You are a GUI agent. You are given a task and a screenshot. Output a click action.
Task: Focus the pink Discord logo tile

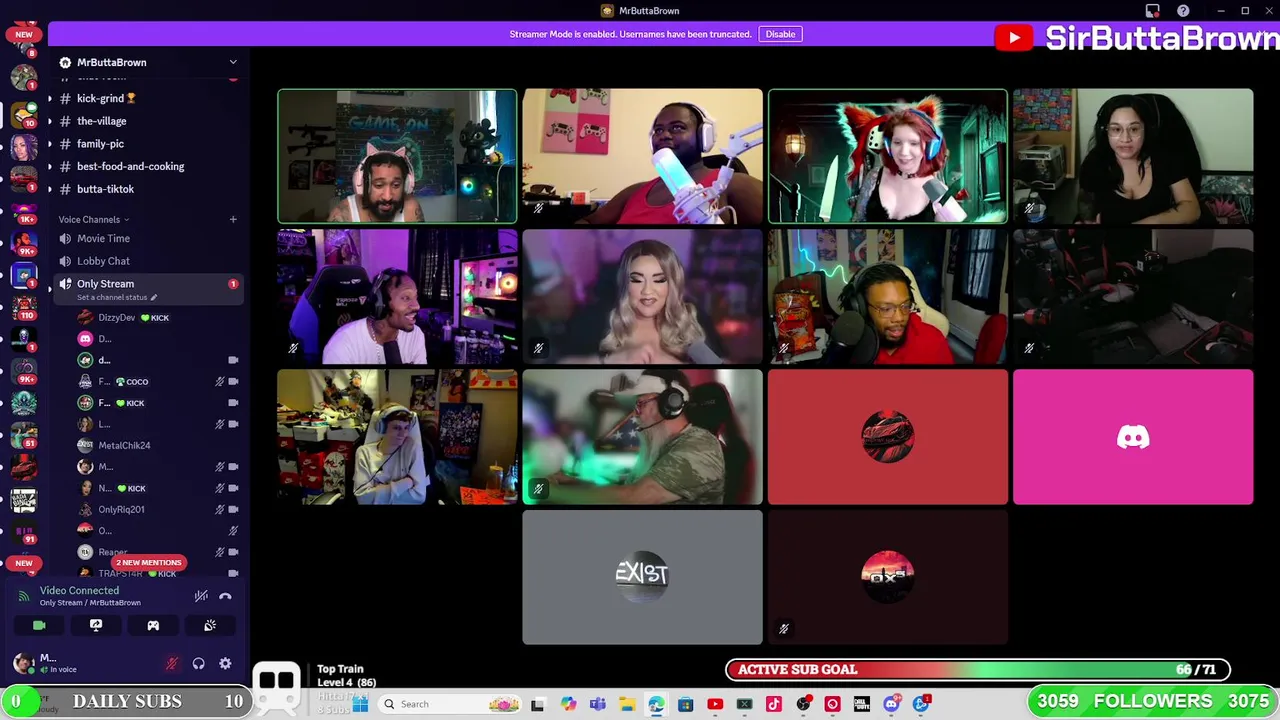[1133, 437]
